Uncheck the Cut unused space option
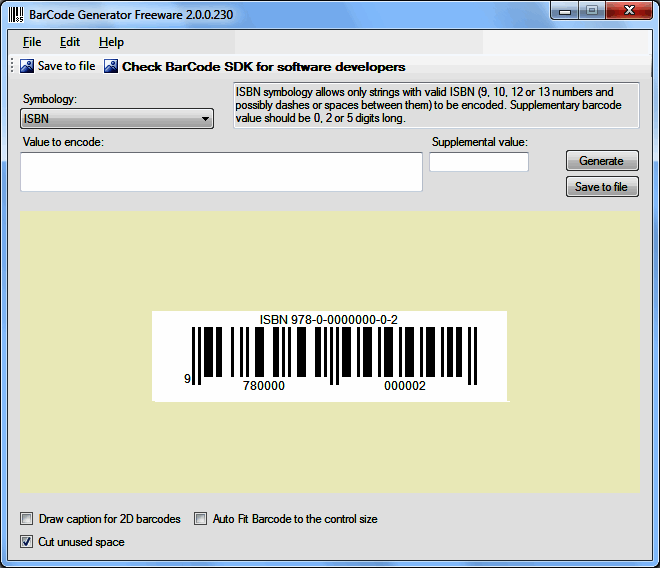660x568 pixels. pyautogui.click(x=27, y=541)
